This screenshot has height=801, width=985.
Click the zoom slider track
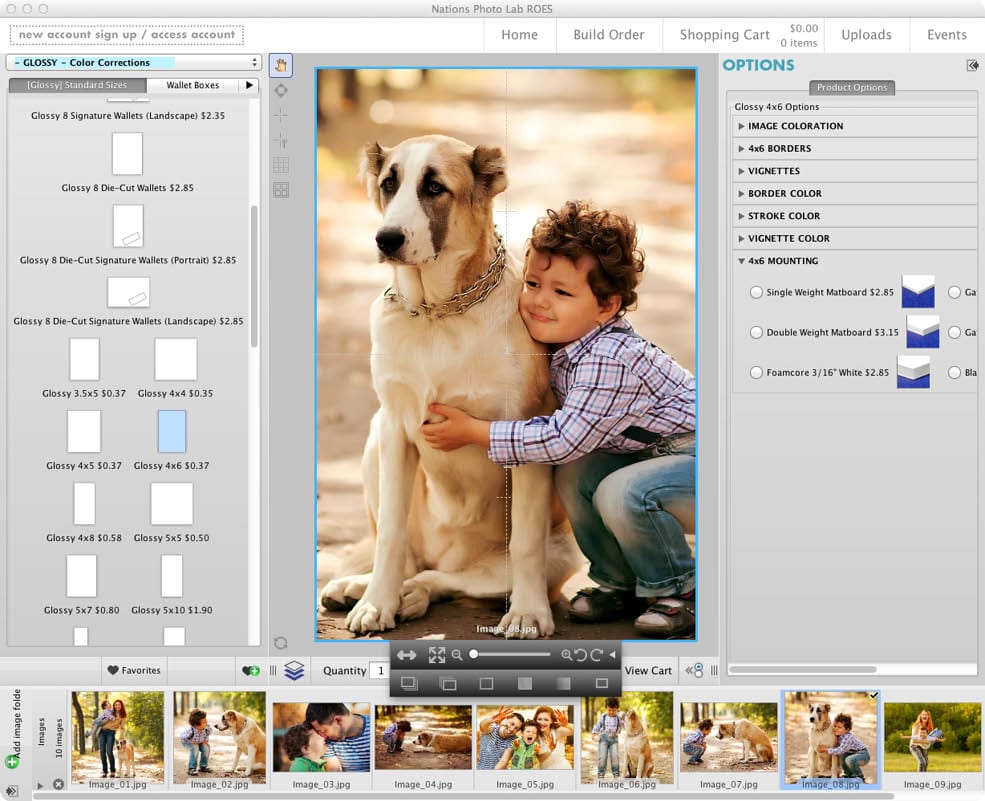point(511,655)
